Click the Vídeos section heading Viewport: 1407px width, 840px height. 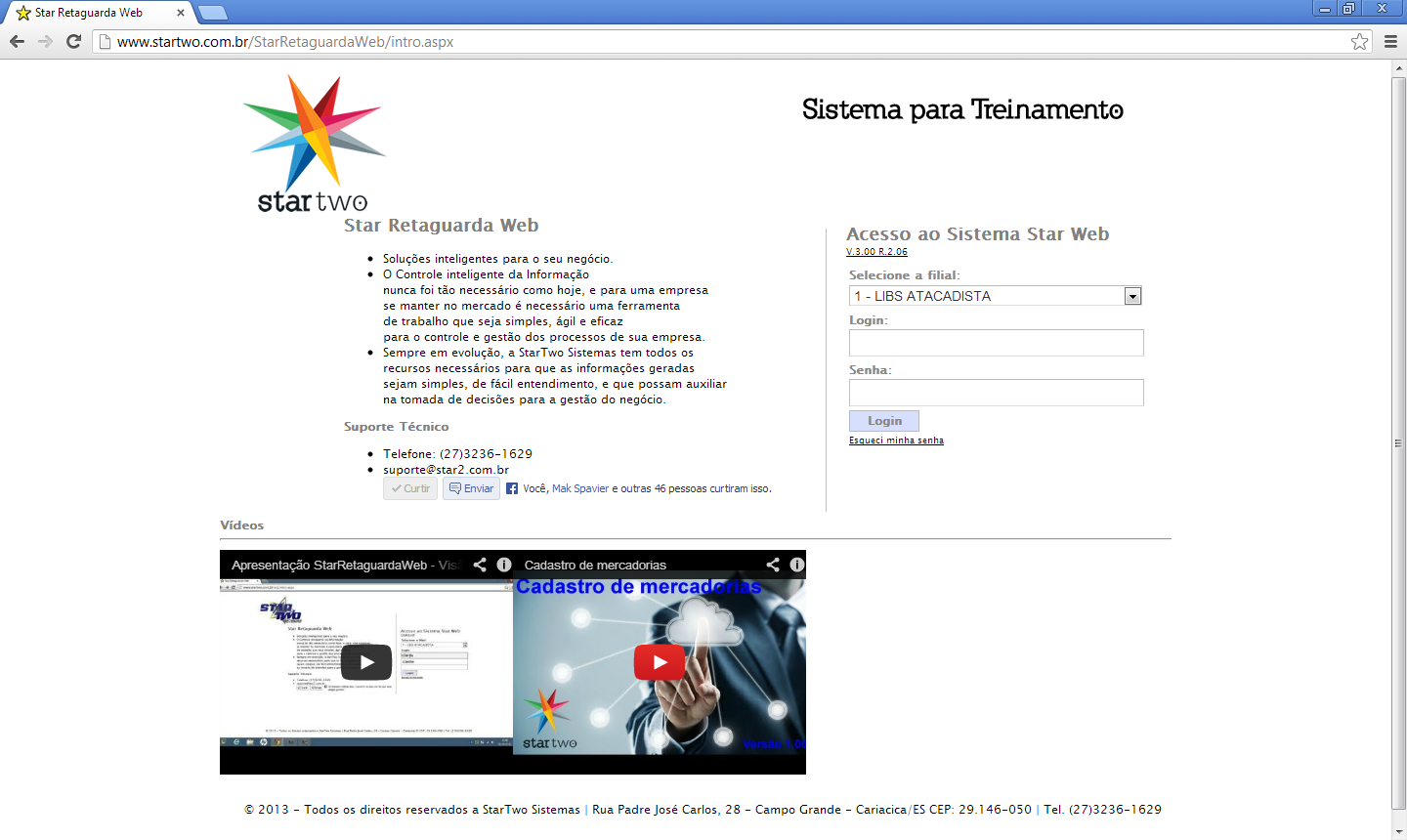click(242, 525)
